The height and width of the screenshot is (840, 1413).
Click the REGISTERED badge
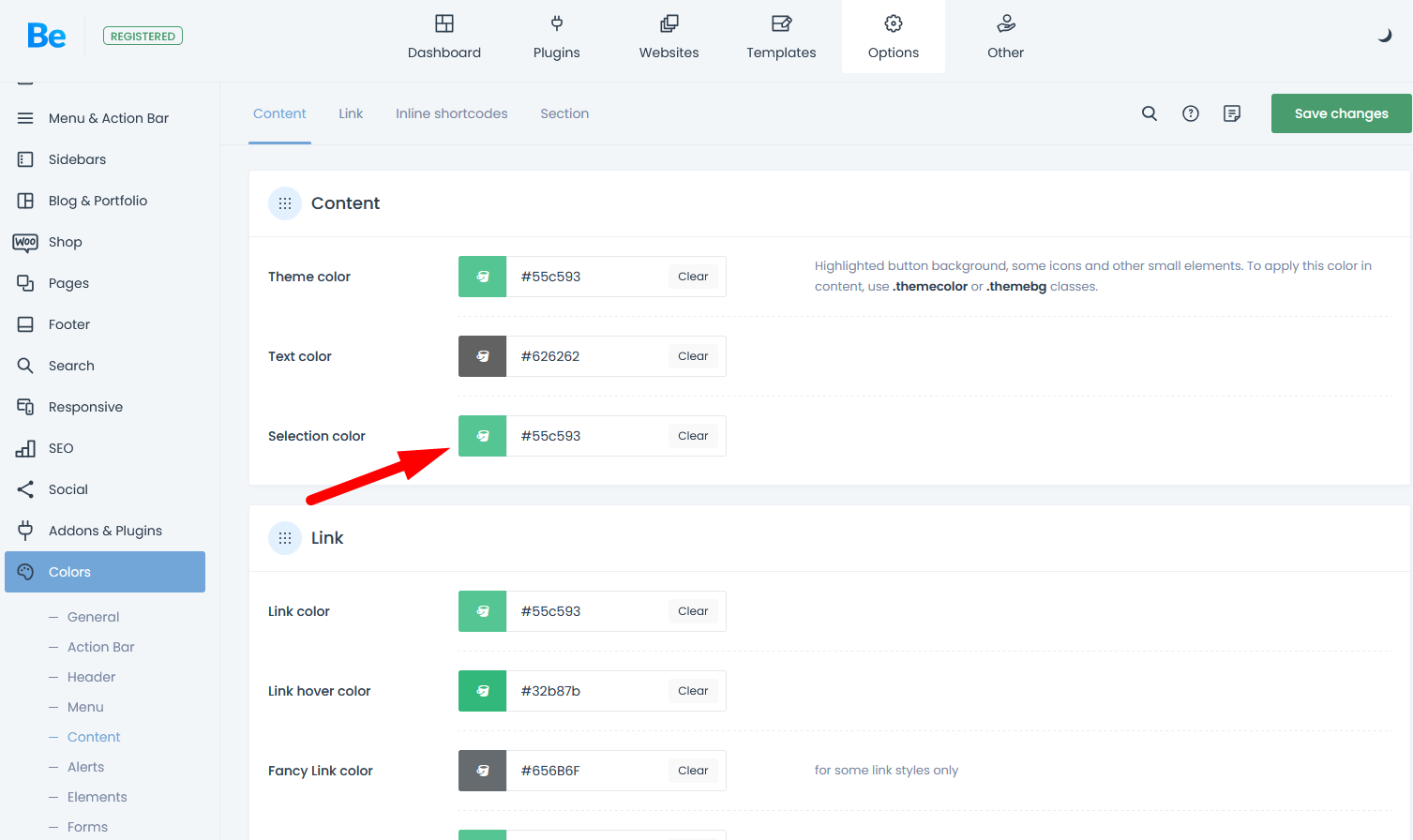pos(143,36)
